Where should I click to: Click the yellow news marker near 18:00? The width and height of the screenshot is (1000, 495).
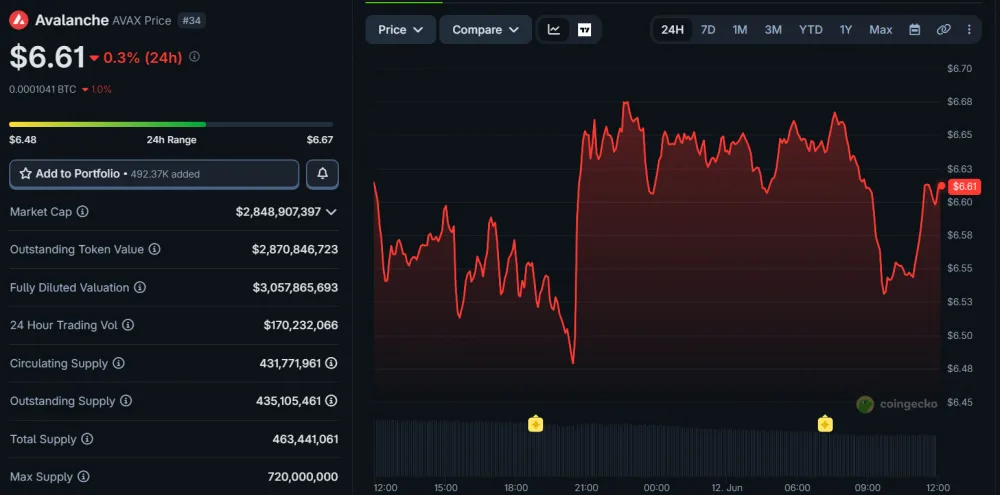tap(535, 424)
